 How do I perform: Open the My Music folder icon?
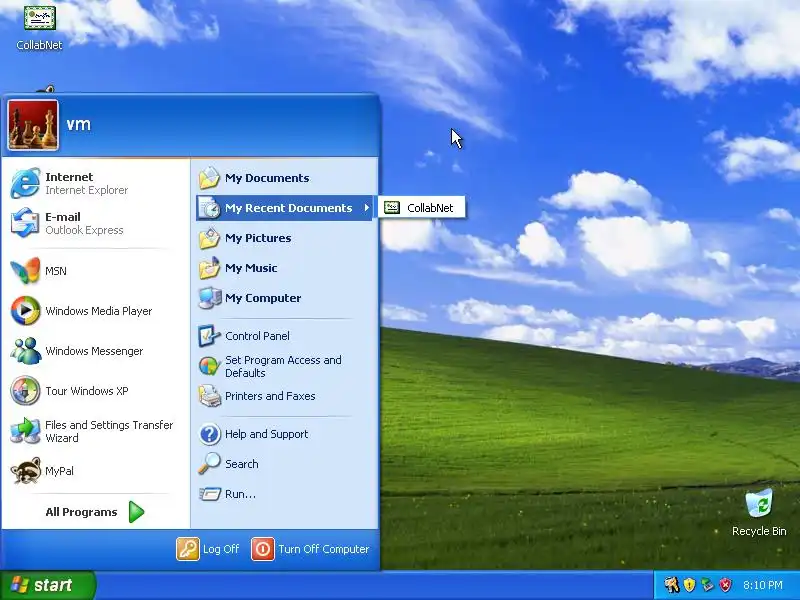pos(209,268)
